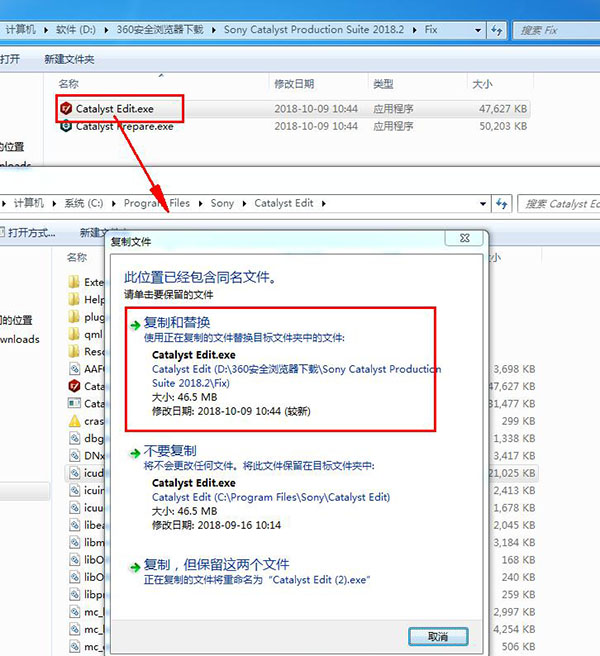Sort by 类型 column in Fix window
The image size is (600, 656).
[x=383, y=84]
